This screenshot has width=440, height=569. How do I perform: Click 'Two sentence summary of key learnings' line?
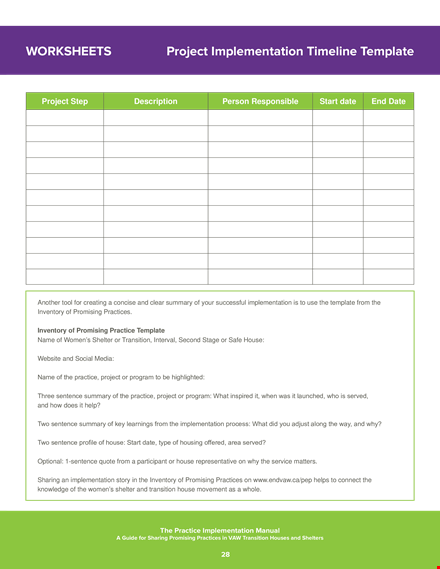coord(209,424)
